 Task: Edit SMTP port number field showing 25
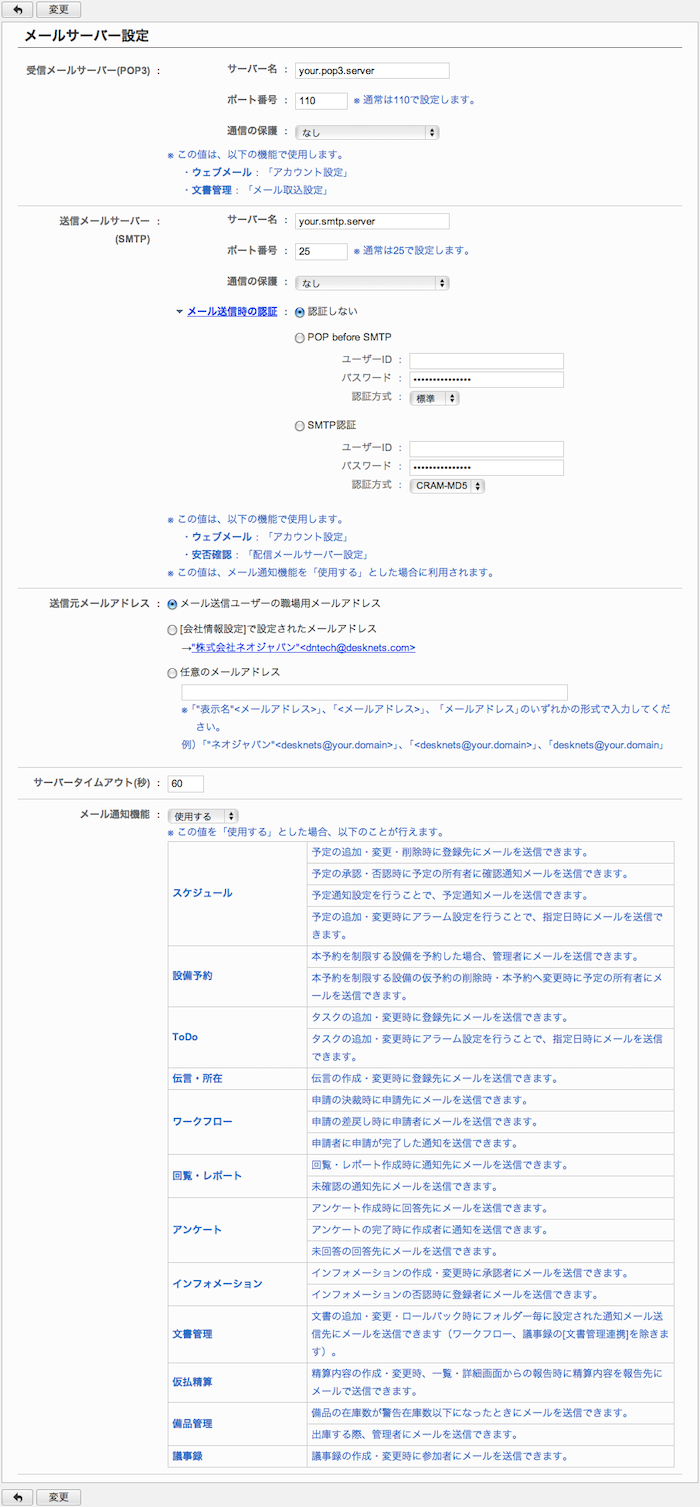click(x=321, y=251)
